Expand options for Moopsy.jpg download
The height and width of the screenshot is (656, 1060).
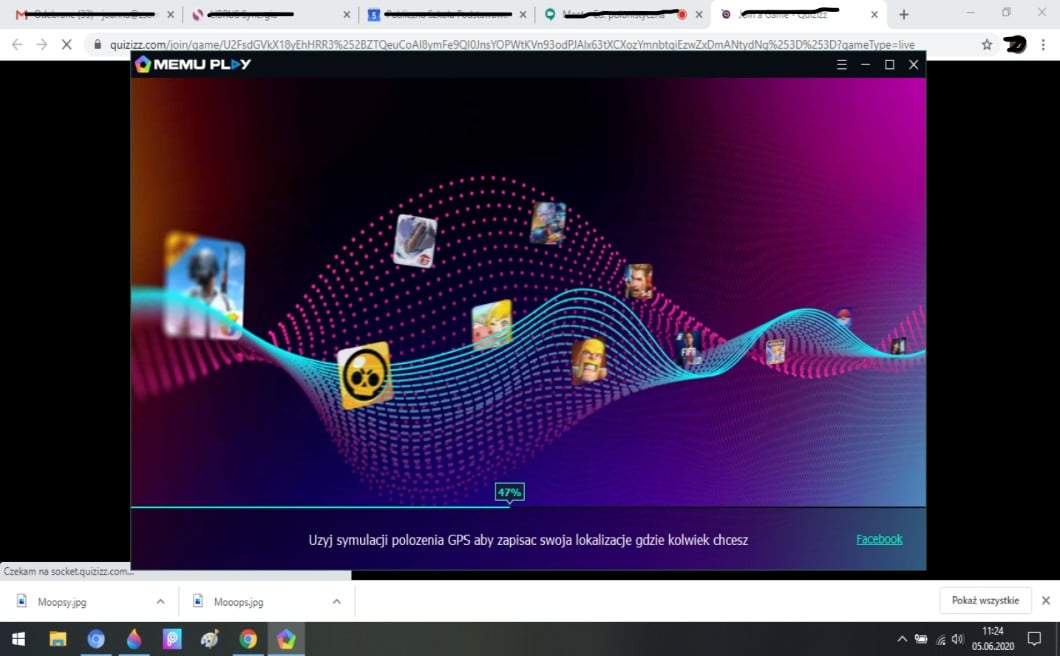[x=160, y=601]
